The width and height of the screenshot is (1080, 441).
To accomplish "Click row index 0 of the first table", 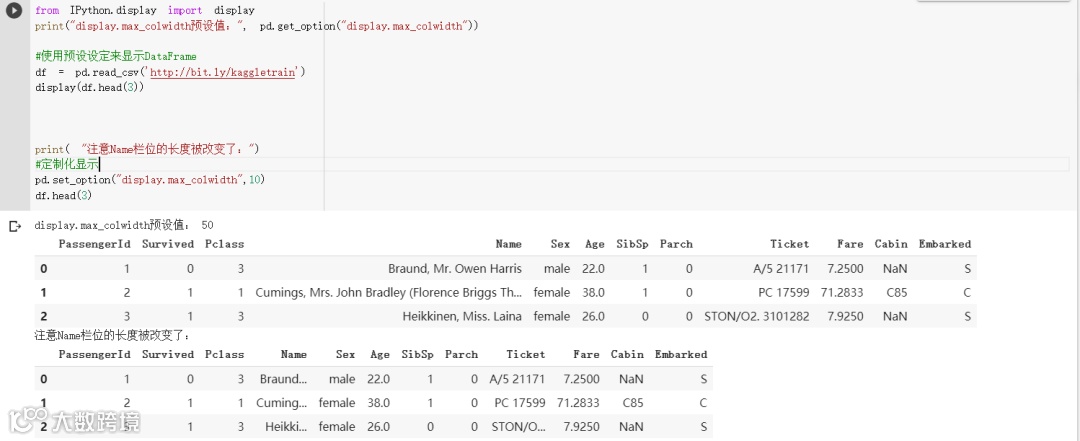I will click(43, 269).
